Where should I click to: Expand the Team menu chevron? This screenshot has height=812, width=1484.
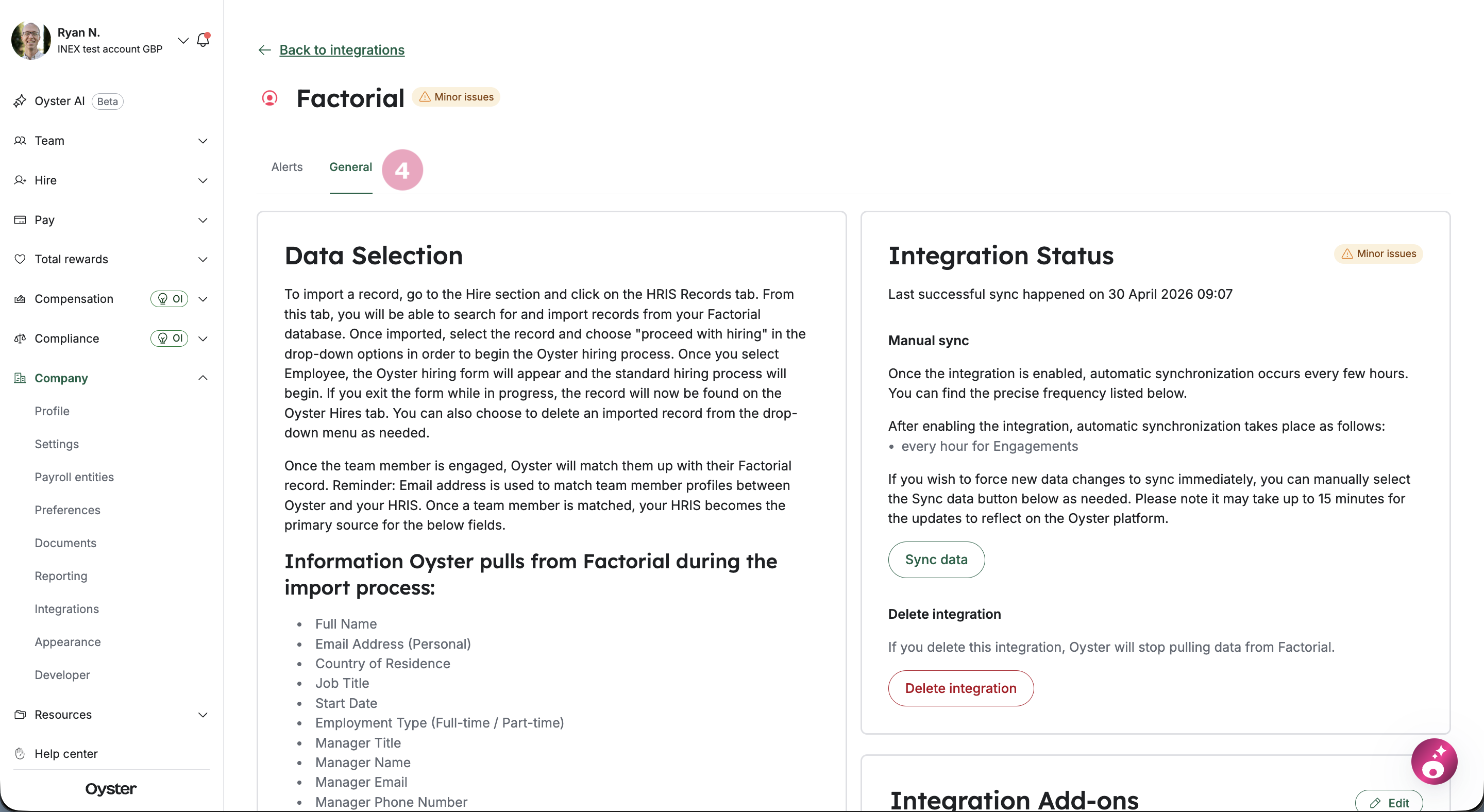point(203,141)
